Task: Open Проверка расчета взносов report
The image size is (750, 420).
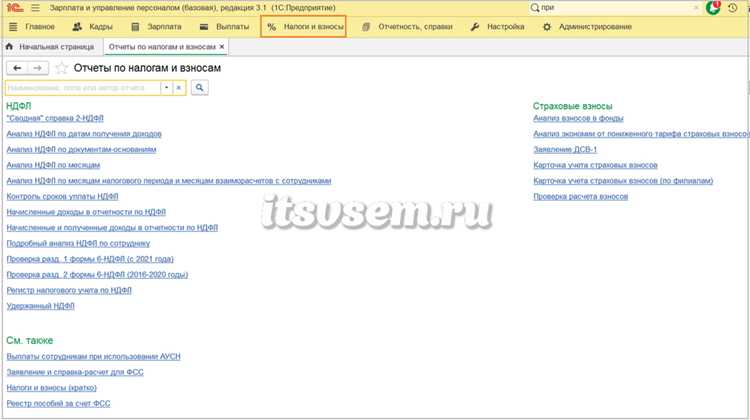Action: [581, 197]
